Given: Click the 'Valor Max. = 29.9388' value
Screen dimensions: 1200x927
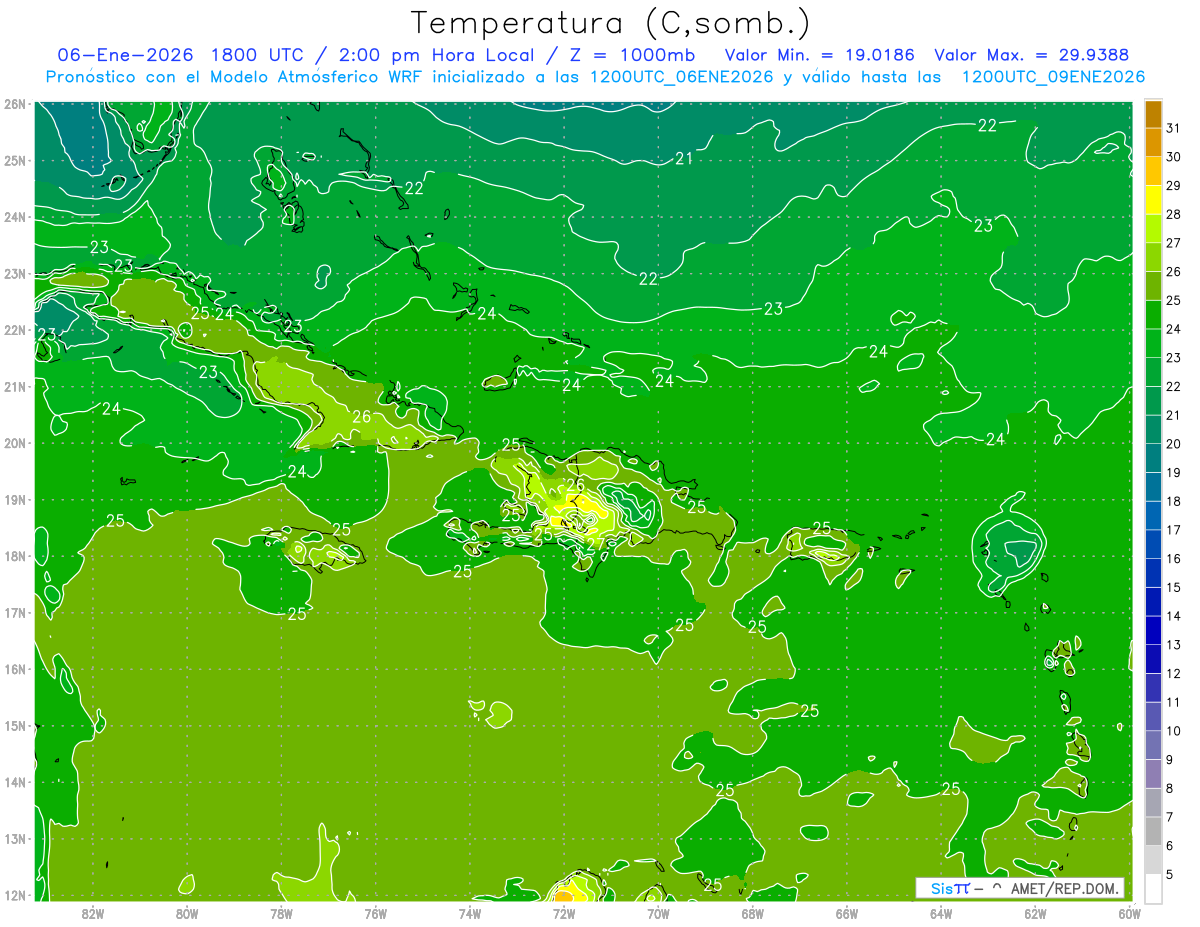Looking at the screenshot, I should coord(1032,54).
